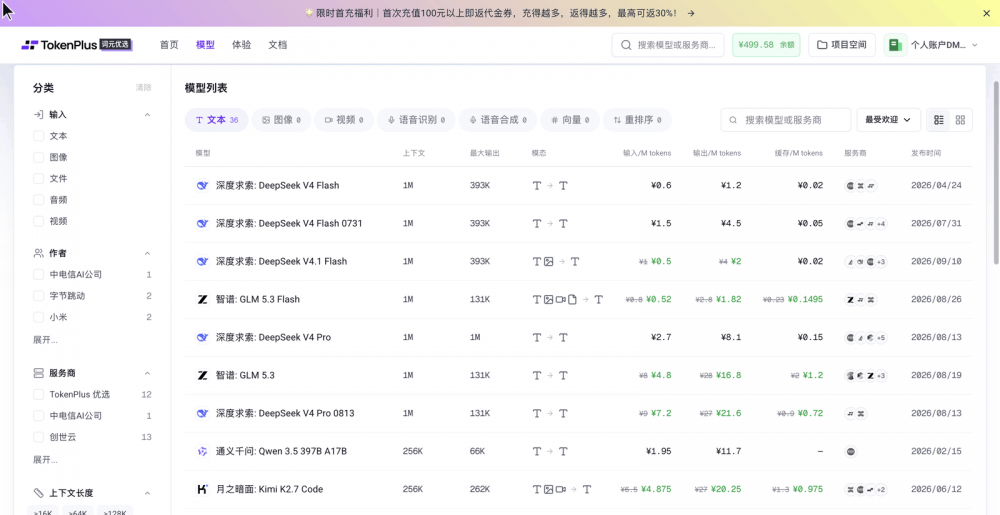Click the GLM 5.3 Flash Z logo

tap(202, 299)
